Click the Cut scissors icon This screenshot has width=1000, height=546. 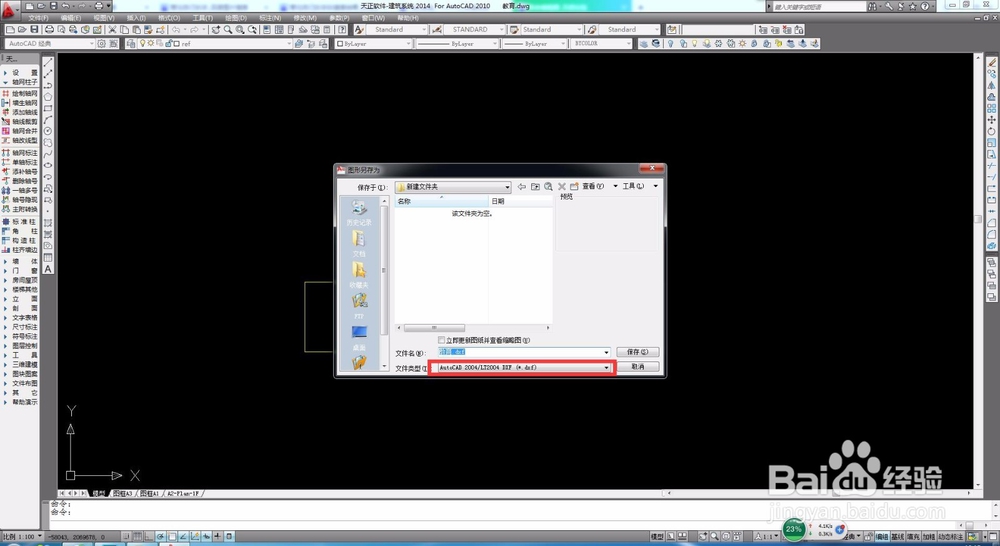(x=112, y=29)
